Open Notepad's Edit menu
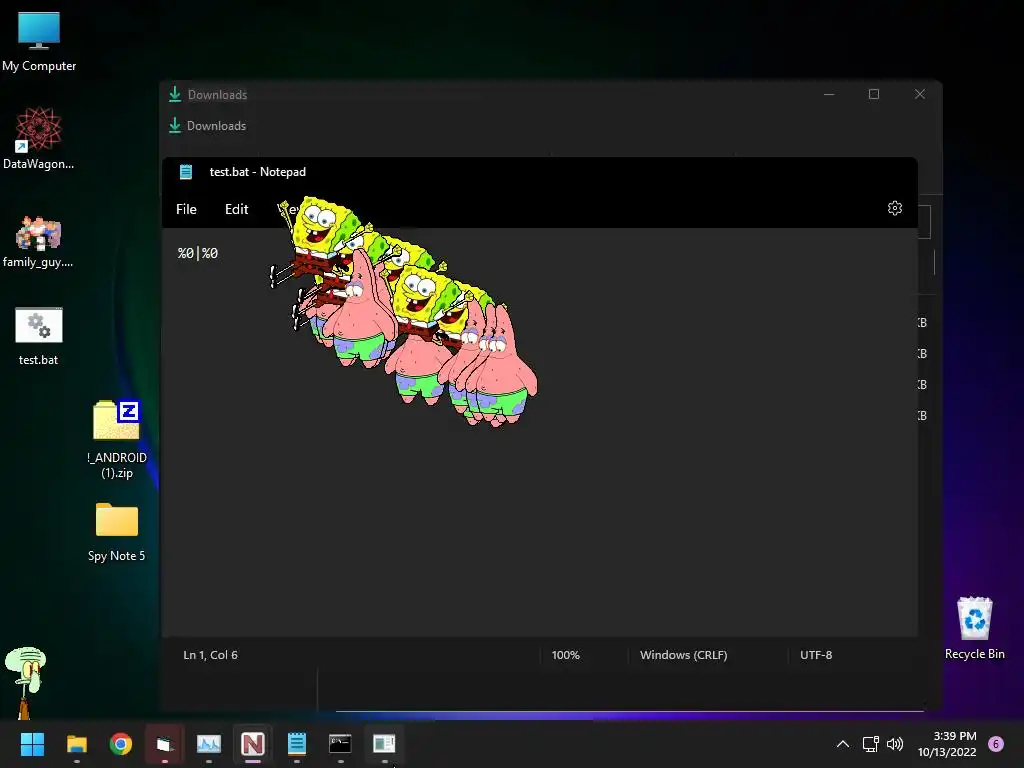The height and width of the screenshot is (768, 1024). click(x=236, y=209)
